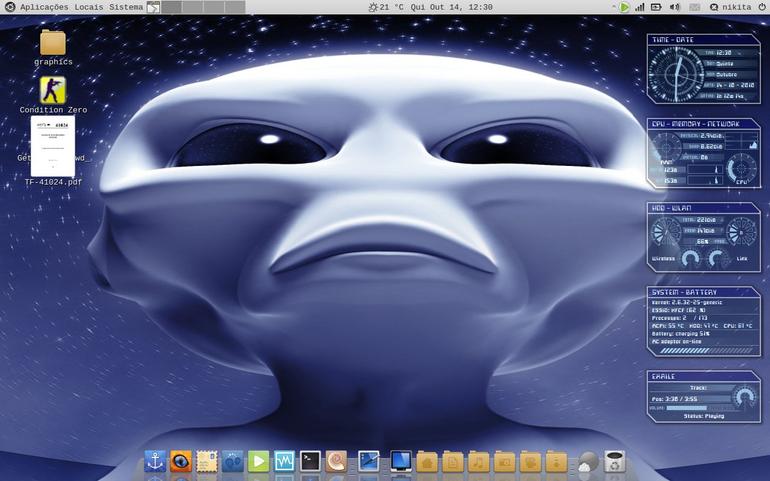770x481 pixels.
Task: Open the network signal indicator
Action: (639, 7)
